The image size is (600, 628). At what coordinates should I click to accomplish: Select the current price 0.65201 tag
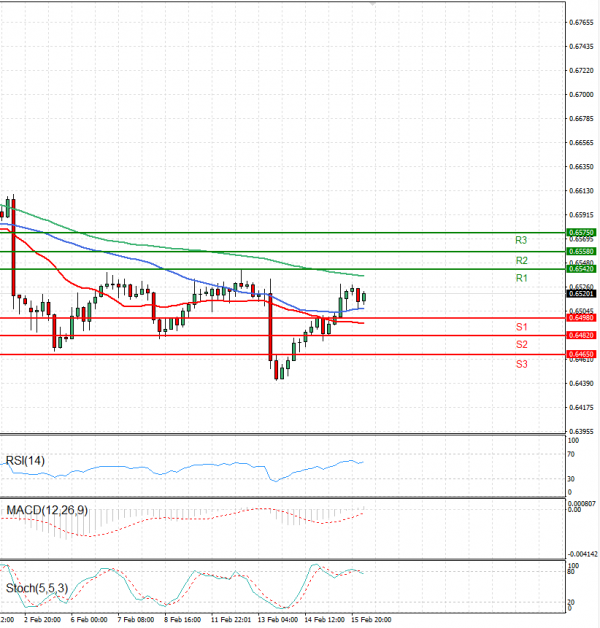581,294
